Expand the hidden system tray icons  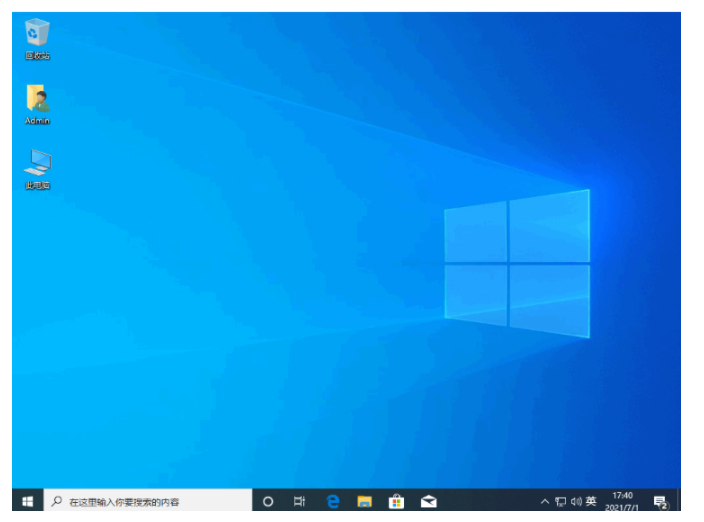[545, 501]
